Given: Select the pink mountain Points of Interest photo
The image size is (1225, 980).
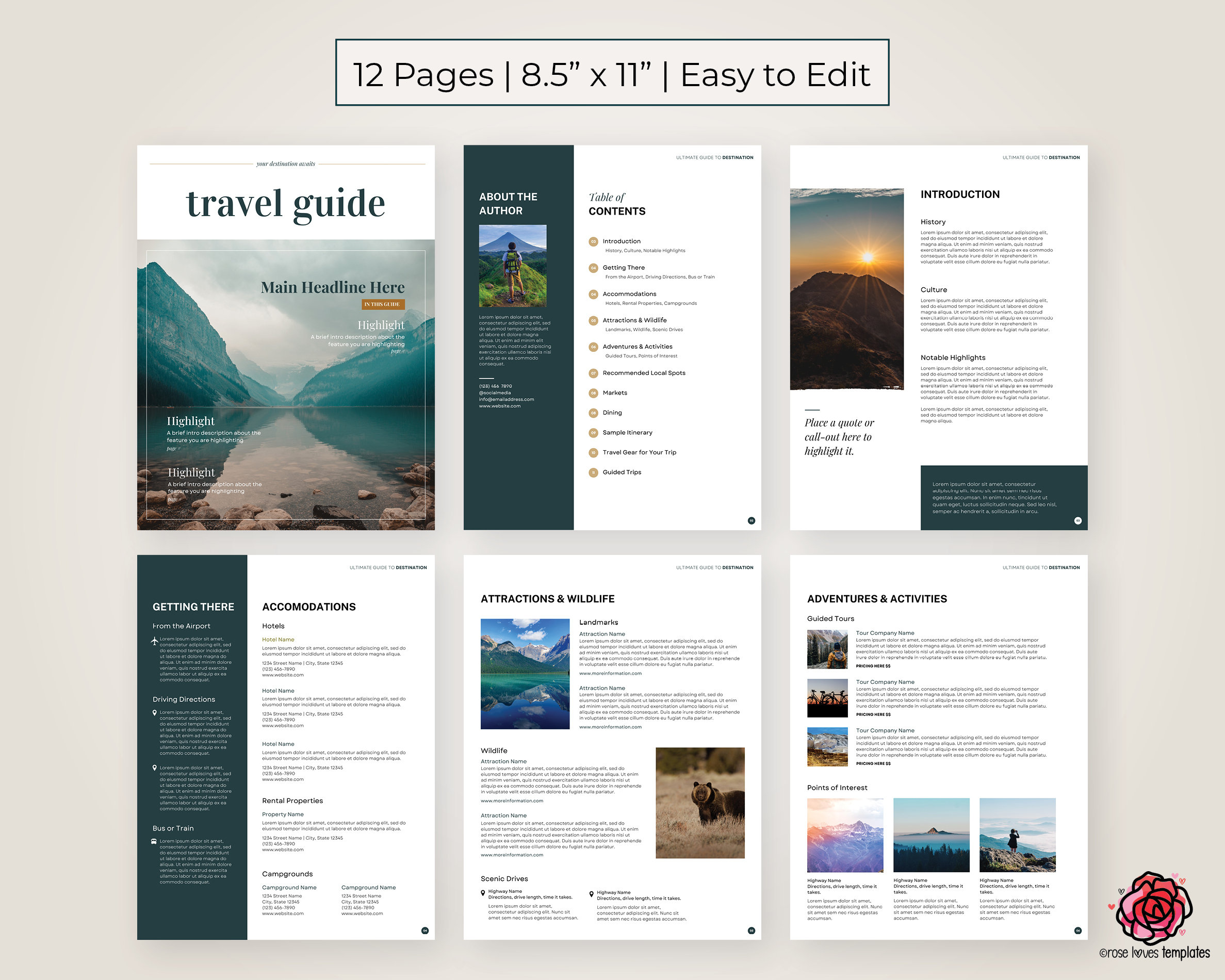Looking at the screenshot, I should tap(845, 835).
